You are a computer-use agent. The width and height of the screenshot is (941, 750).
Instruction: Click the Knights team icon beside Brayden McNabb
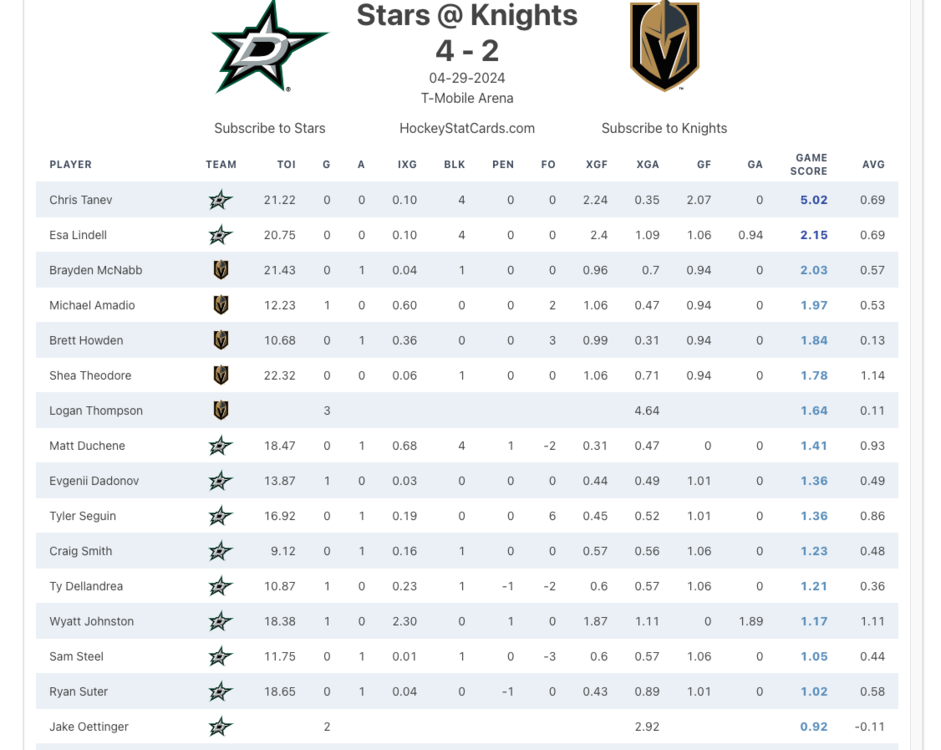[221, 270]
